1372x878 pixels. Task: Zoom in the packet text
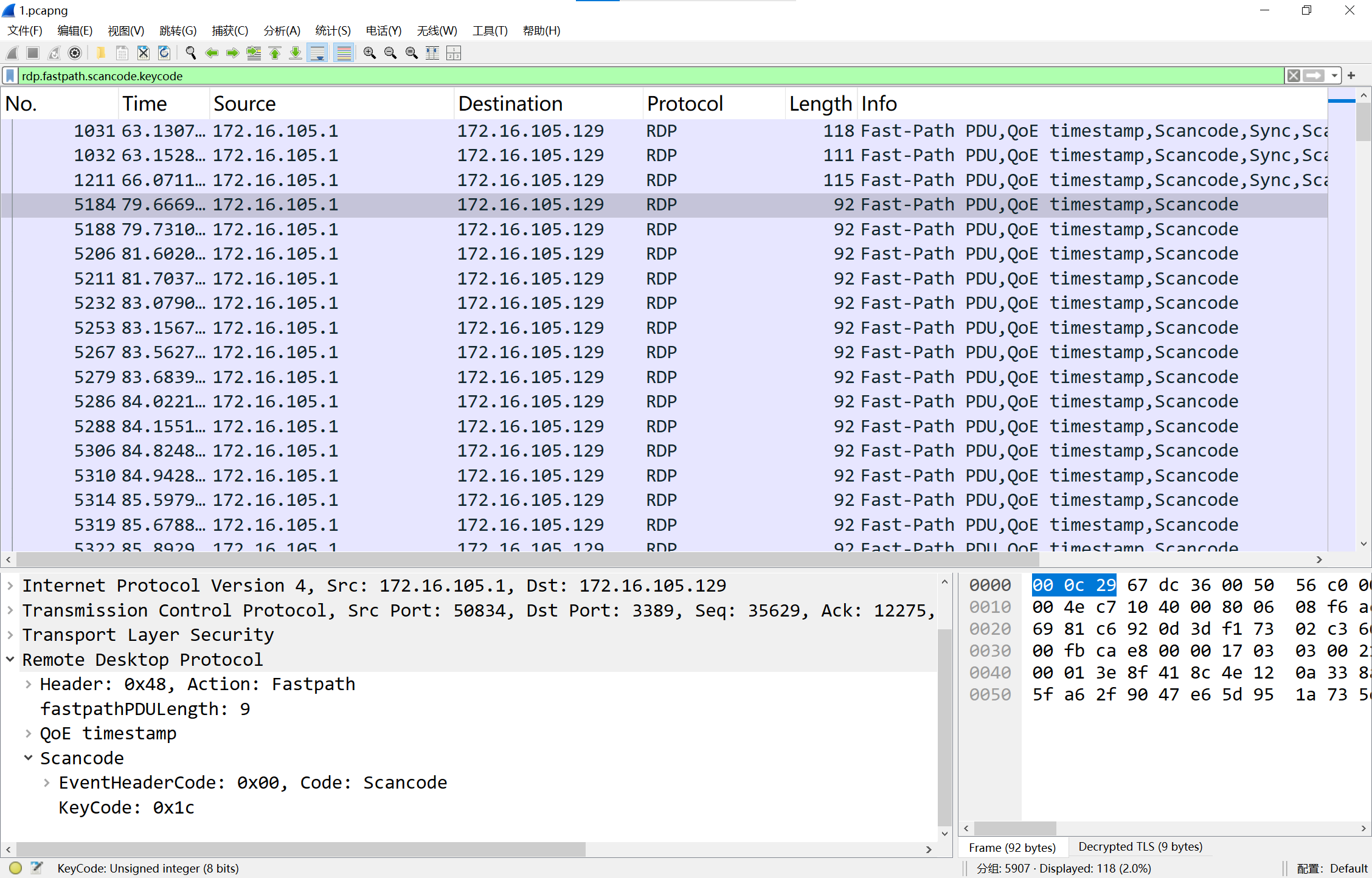(x=370, y=54)
